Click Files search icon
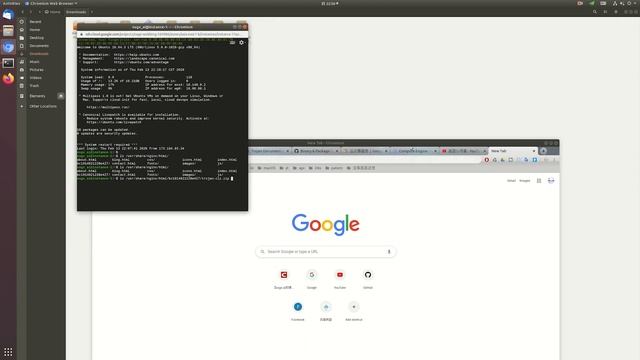640x360 pixels. 595,12
